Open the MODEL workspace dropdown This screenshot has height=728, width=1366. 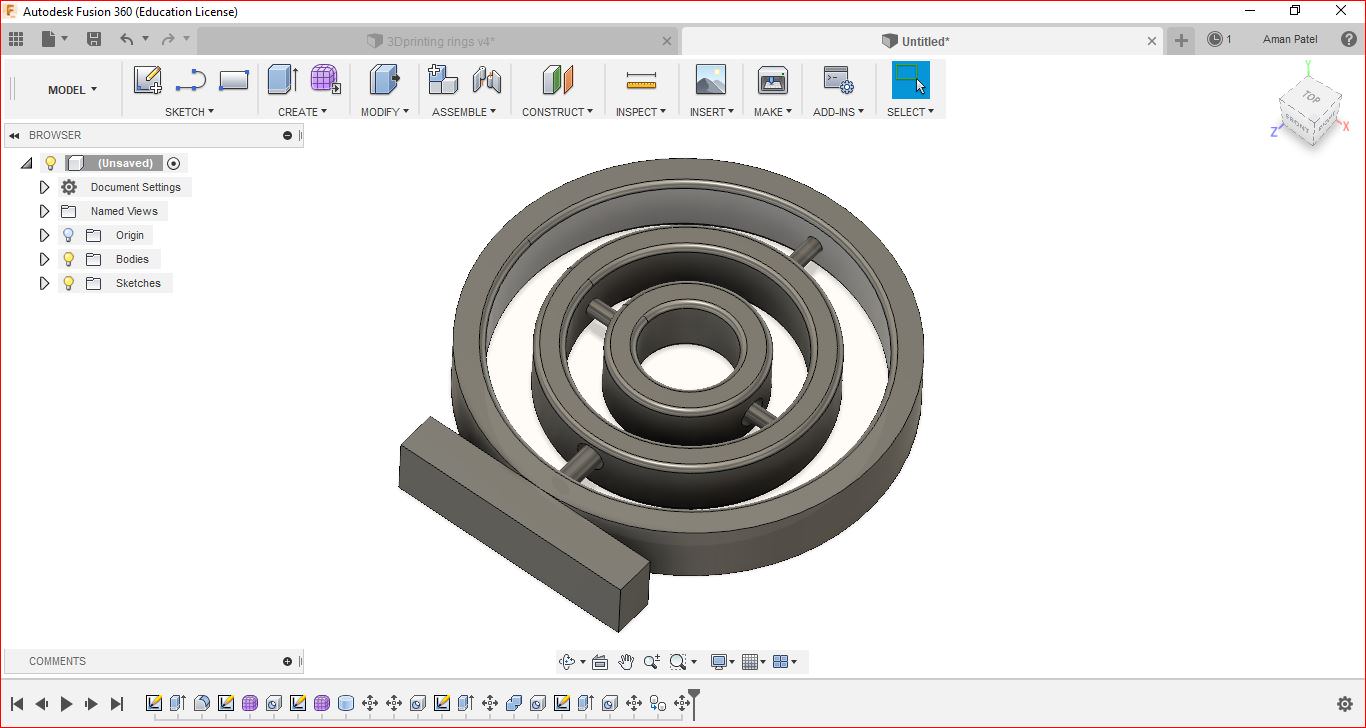click(72, 90)
